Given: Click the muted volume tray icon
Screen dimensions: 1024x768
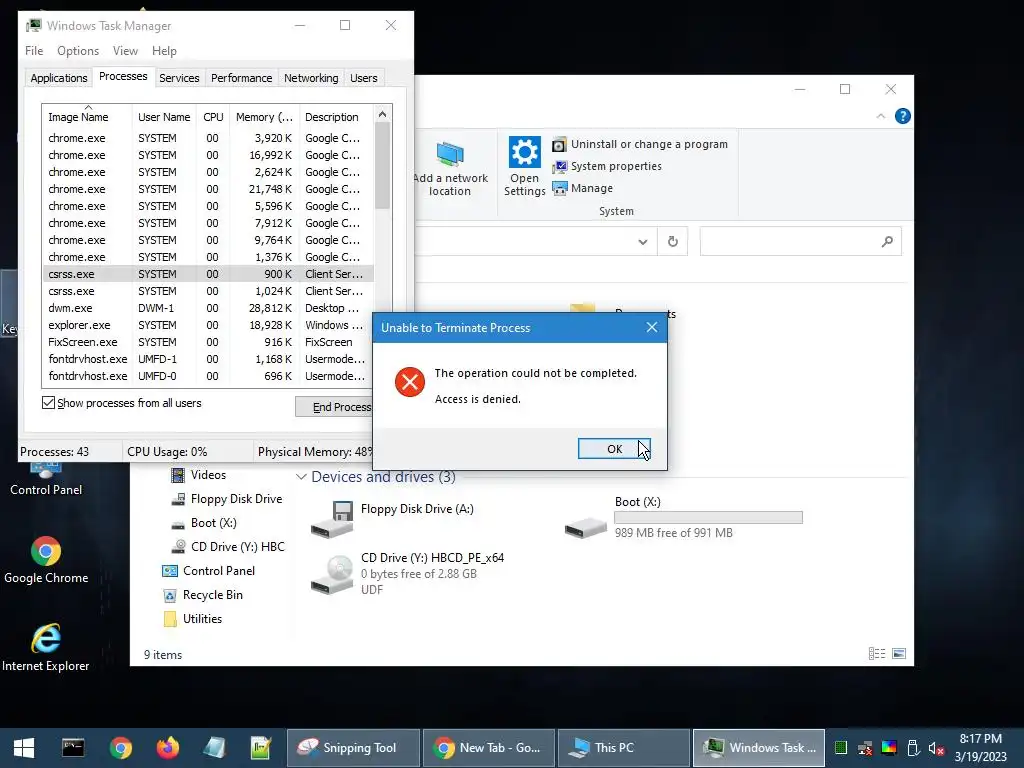Looking at the screenshot, I should point(936,748).
